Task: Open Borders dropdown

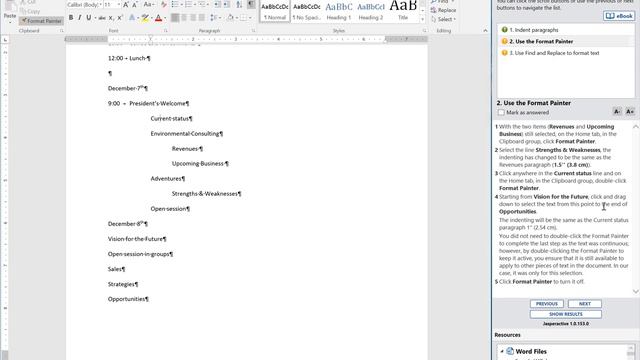Action: pos(250,18)
